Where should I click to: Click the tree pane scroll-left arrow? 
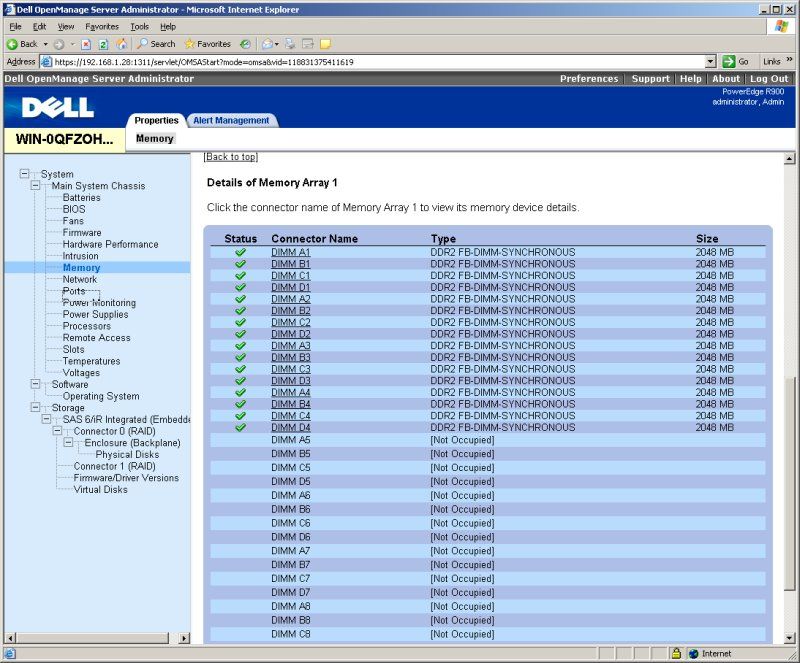pyautogui.click(x=10, y=638)
